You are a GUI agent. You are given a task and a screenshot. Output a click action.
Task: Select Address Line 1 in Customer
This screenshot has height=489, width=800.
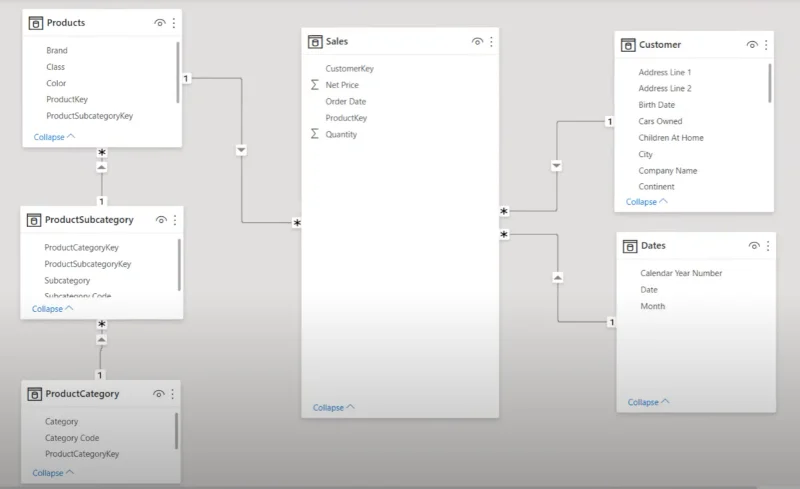point(665,72)
